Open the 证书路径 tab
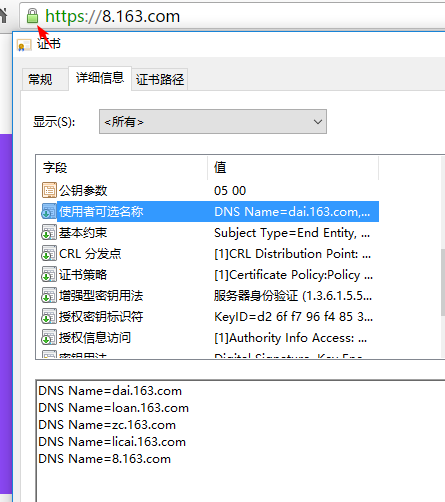Image resolution: width=445 pixels, height=502 pixels. [160, 79]
